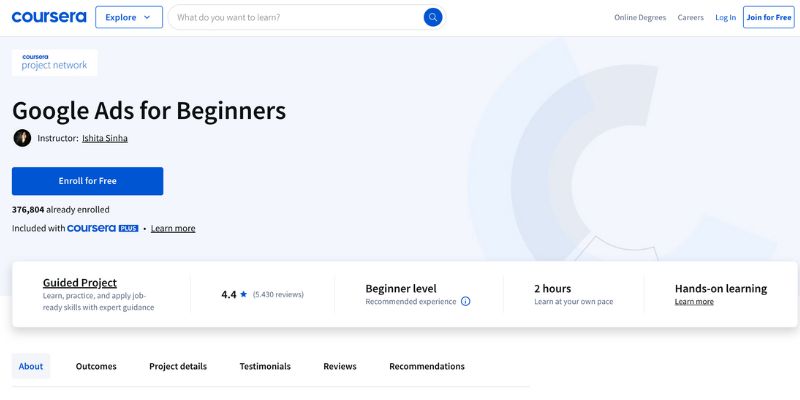800x400 pixels.
Task: Open Careers link
Action: (x=690, y=17)
